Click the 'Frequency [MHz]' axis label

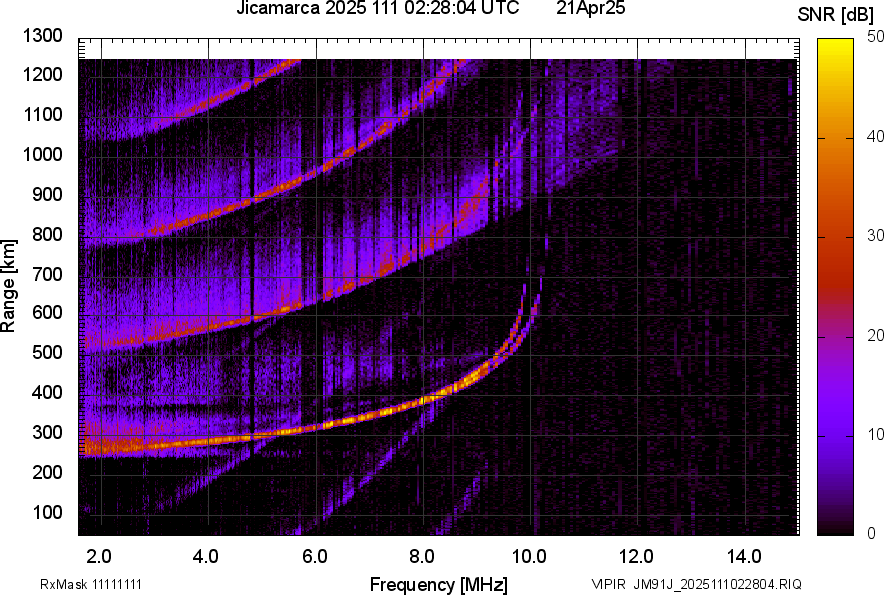point(439,584)
